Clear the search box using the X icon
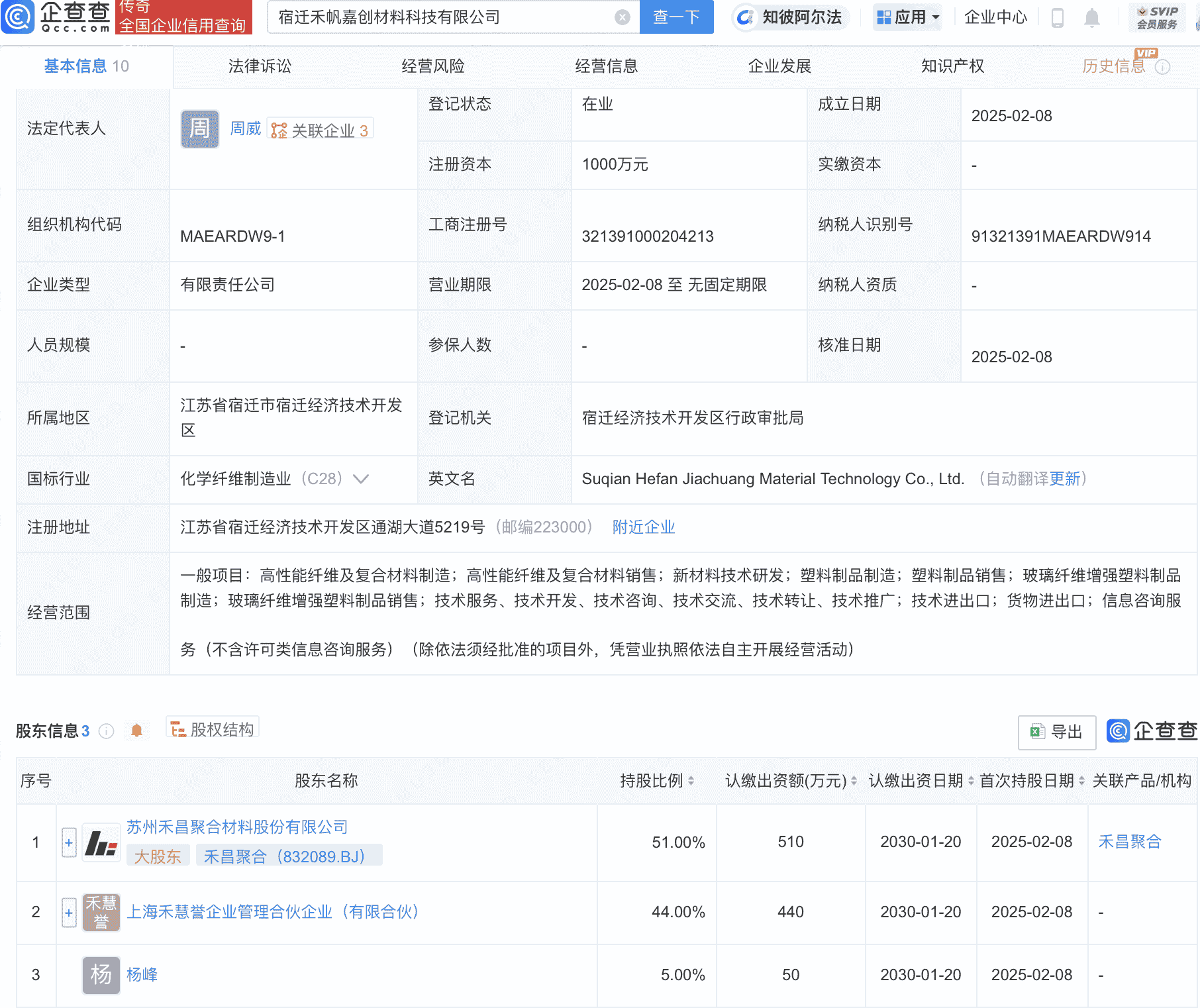The height and width of the screenshot is (1008, 1200). click(x=621, y=17)
